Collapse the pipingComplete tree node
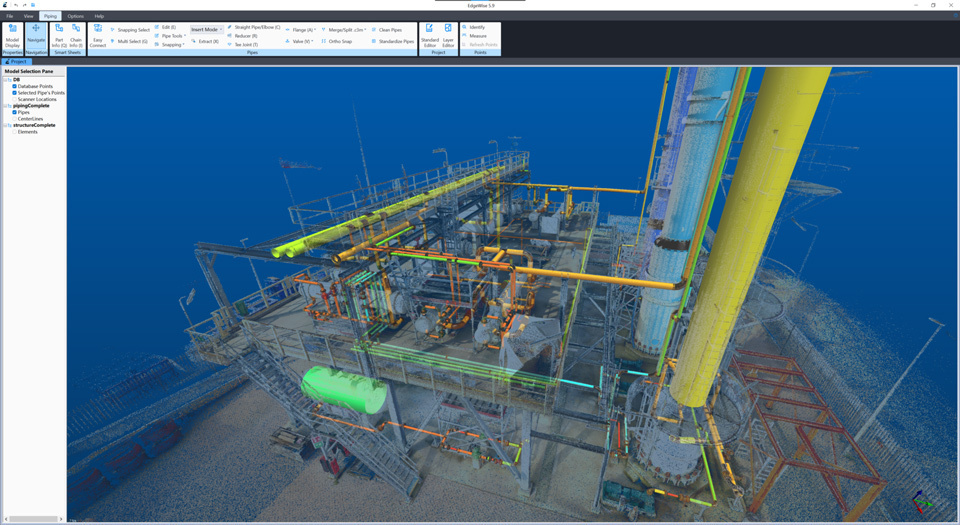Viewport: 960px width, 525px height. (6, 106)
